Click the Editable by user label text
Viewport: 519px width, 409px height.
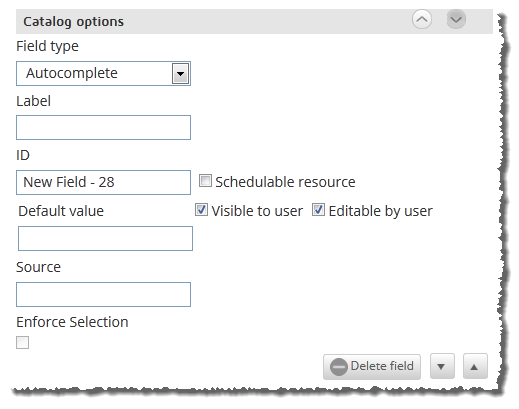point(380,211)
